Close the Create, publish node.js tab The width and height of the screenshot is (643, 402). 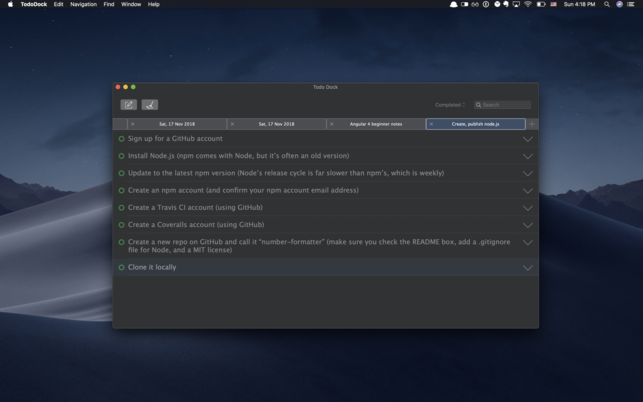431,124
